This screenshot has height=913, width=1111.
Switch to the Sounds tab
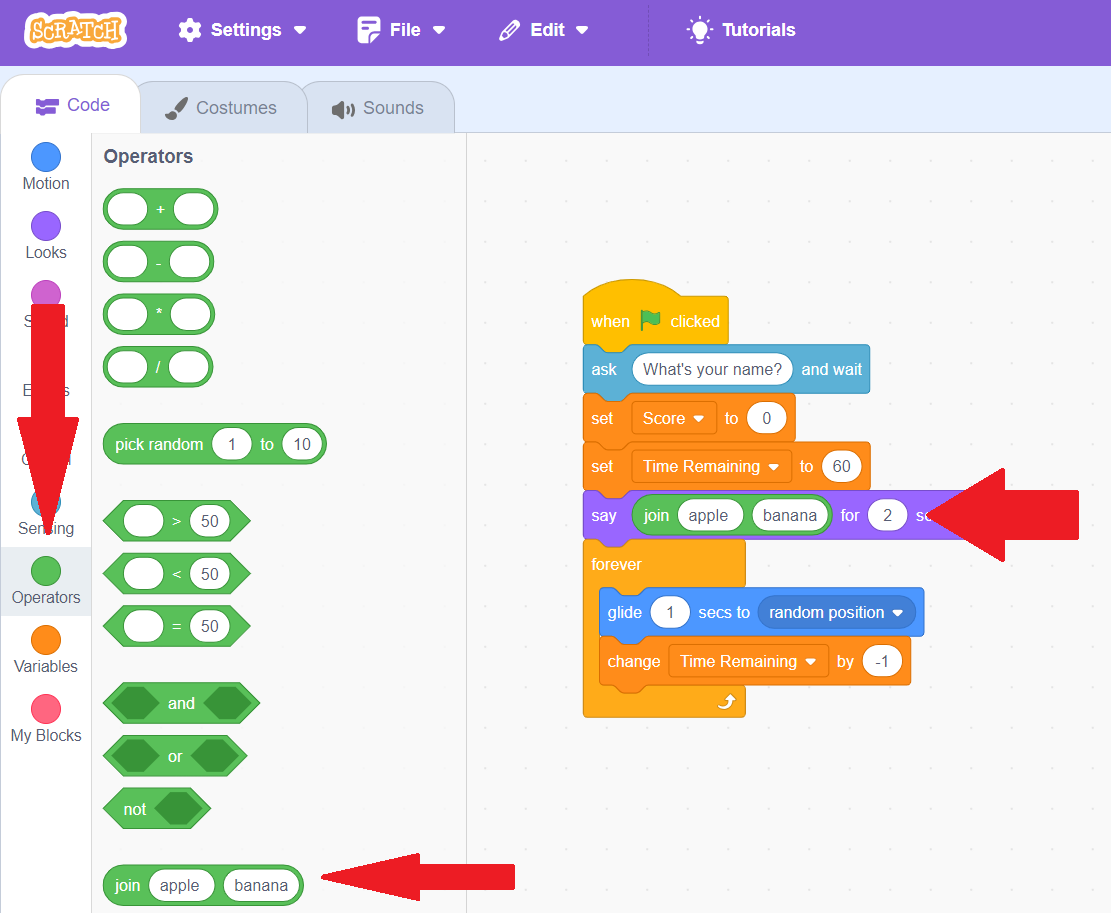(380, 108)
